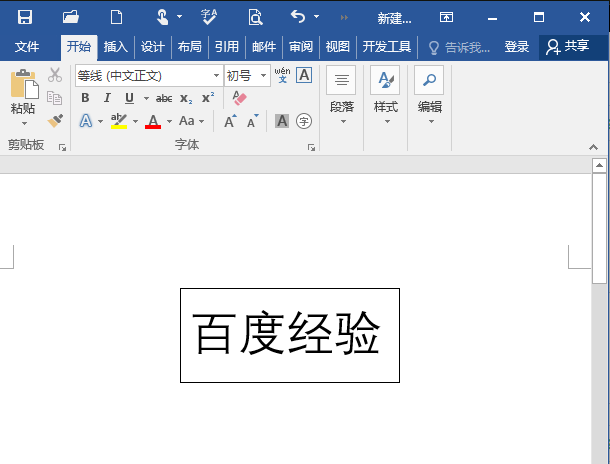Image resolution: width=610 pixels, height=464 pixels.
Task: Switch to the 开发工具 Developer tab
Action: 387,47
